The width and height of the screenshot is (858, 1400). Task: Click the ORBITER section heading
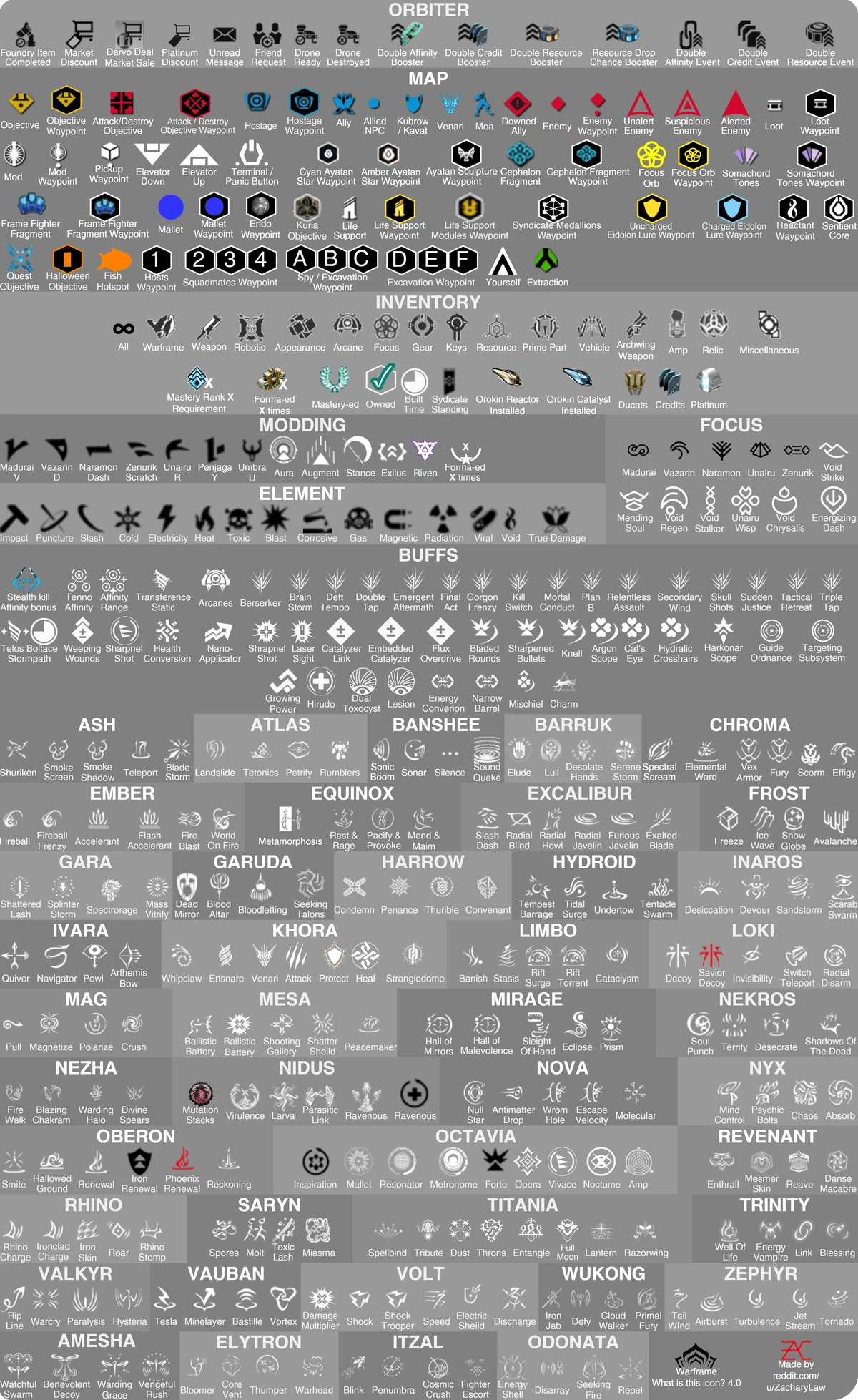428,10
